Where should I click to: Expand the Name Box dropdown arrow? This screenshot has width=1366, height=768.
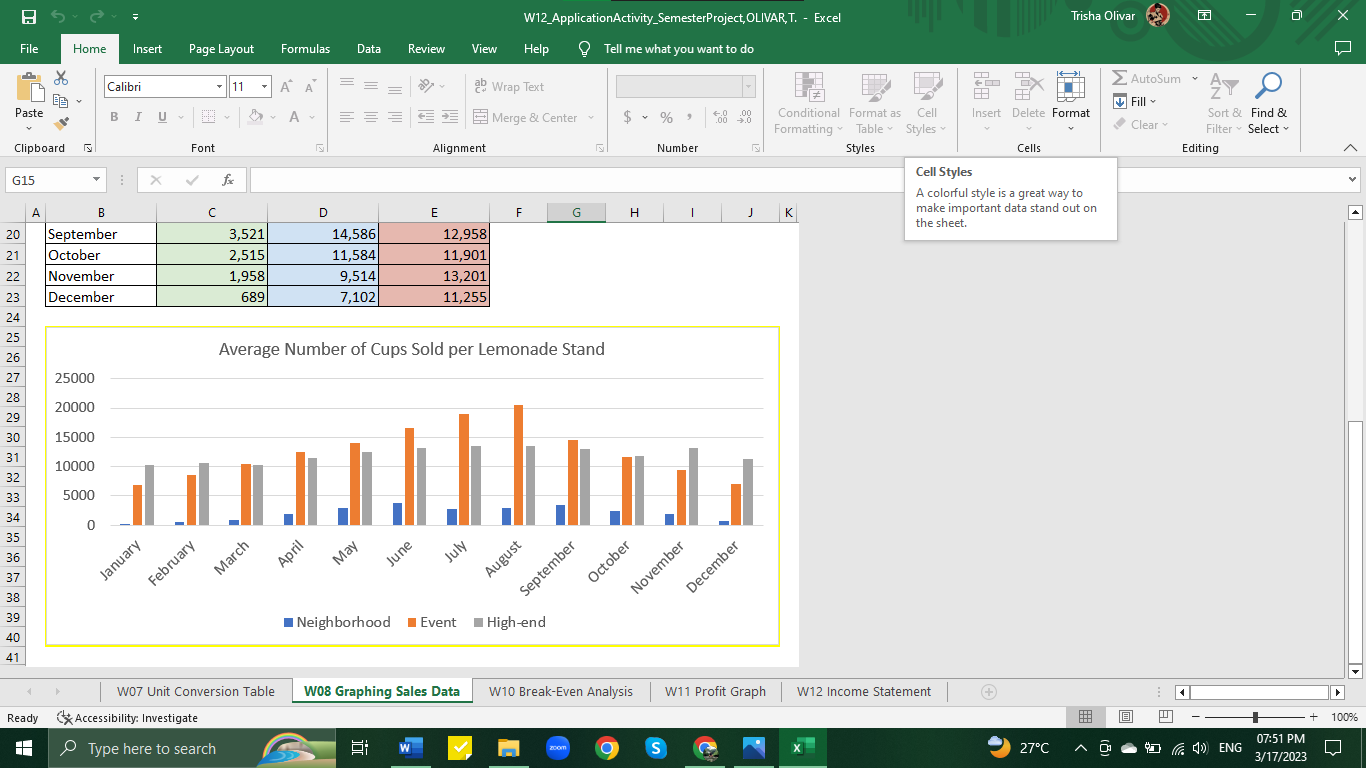pos(97,180)
